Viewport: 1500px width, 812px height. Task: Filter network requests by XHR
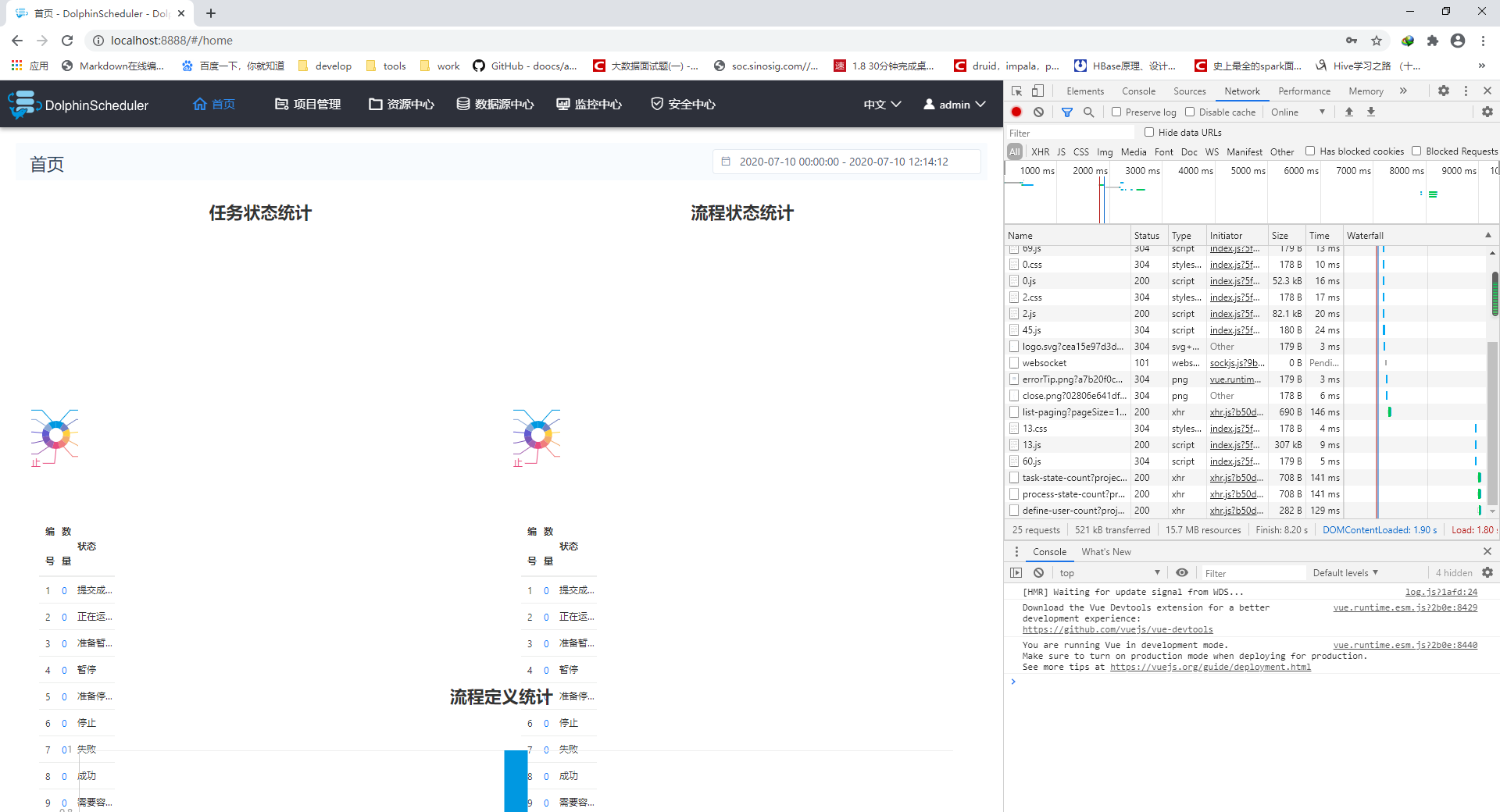(x=1040, y=151)
